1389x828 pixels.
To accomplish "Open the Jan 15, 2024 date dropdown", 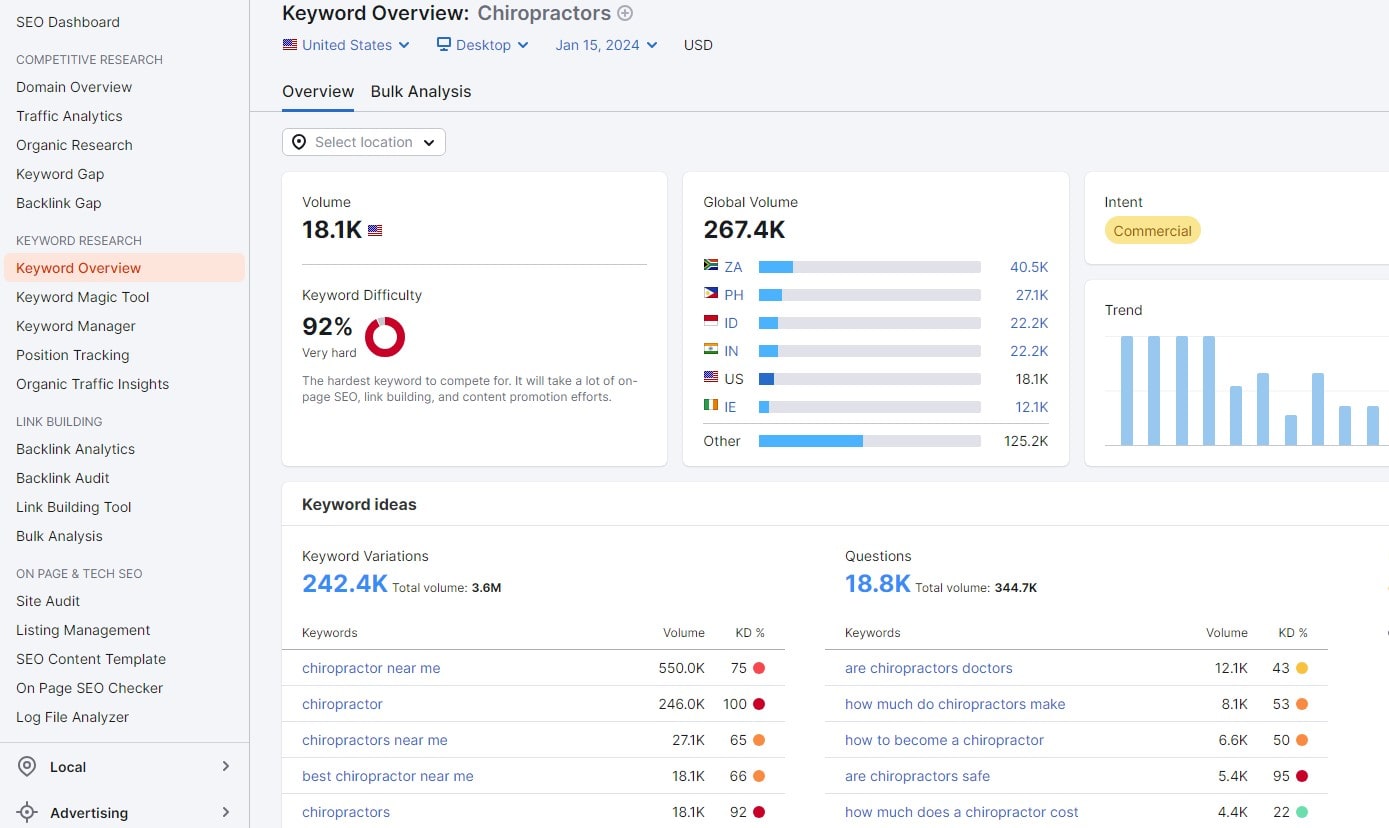I will tap(607, 45).
